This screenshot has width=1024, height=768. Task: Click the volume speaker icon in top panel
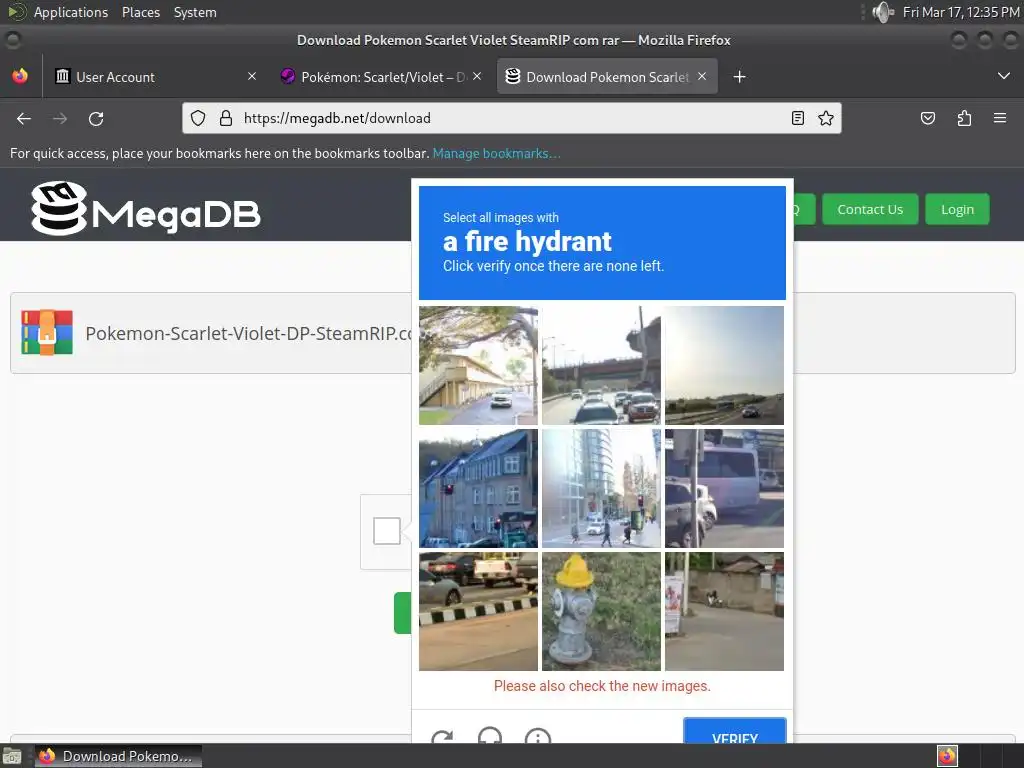[x=883, y=12]
